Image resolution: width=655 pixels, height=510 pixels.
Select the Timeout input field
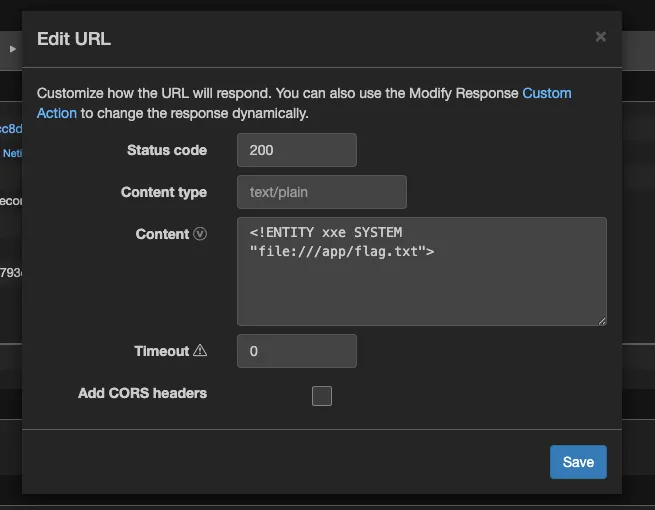coord(296,351)
